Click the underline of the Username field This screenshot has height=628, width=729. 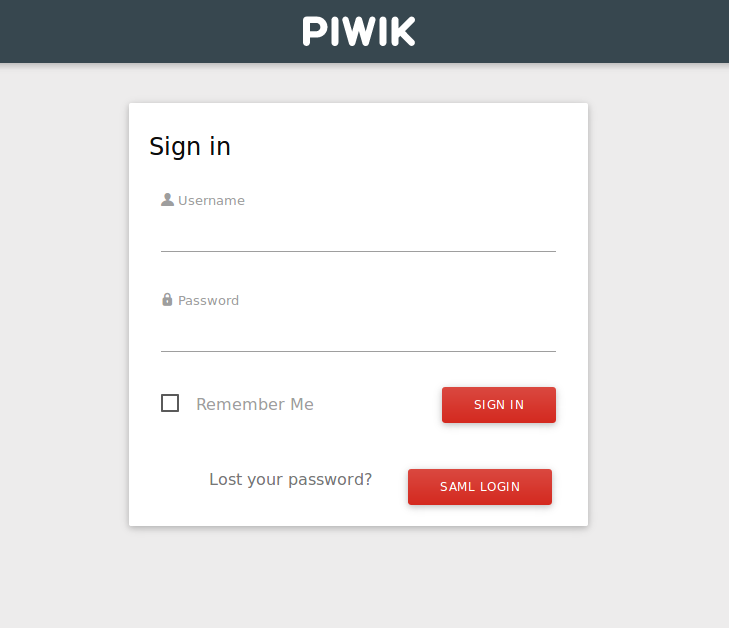tap(358, 251)
